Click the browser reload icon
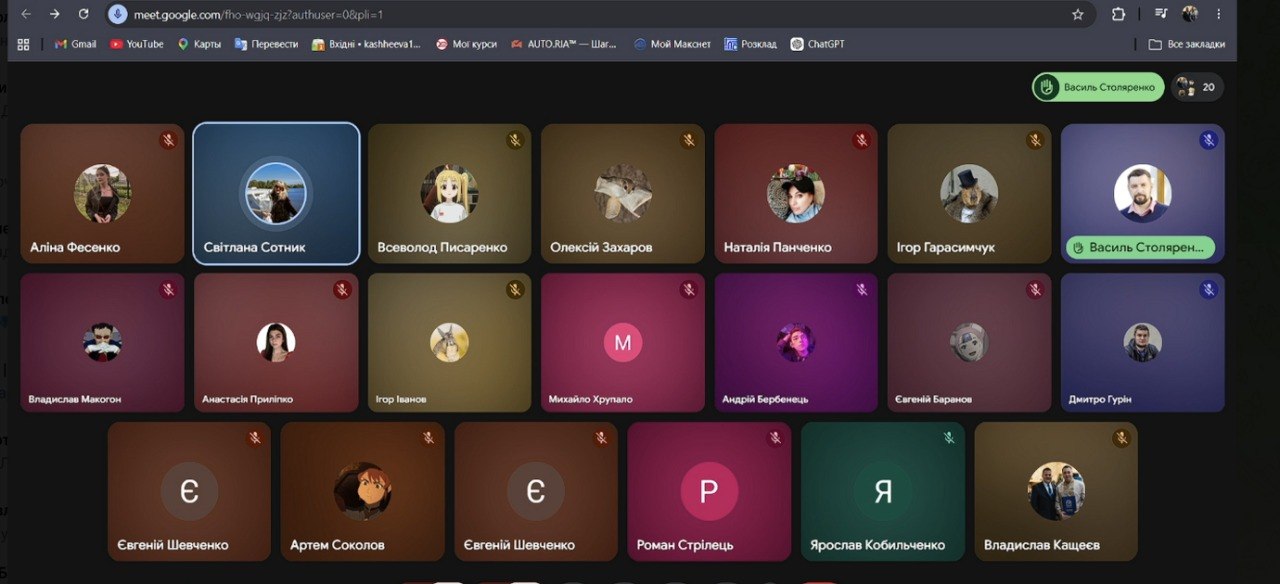This screenshot has height=584, width=1280. pos(83,14)
